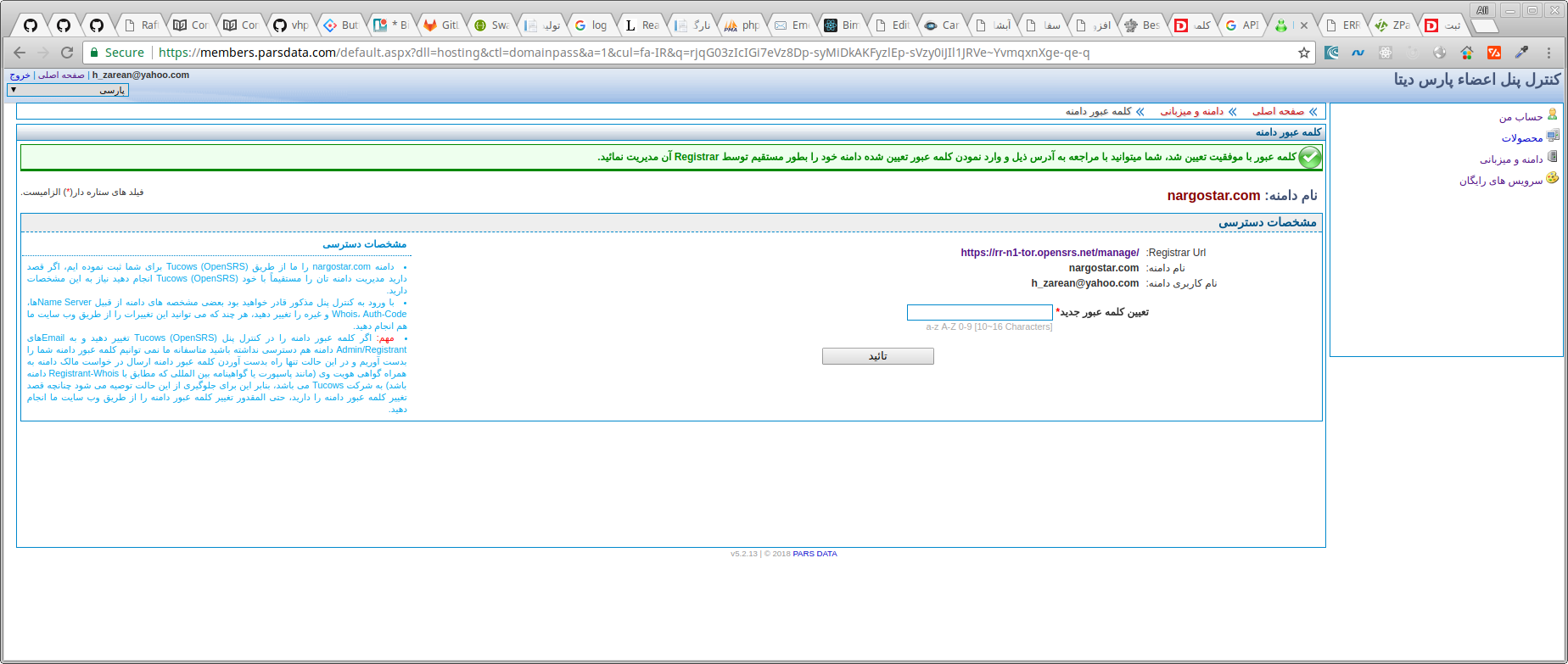Image resolution: width=1568 pixels, height=664 pixels.
Task: Switch to the 'vhp' GitHub tab
Action: (x=290, y=25)
